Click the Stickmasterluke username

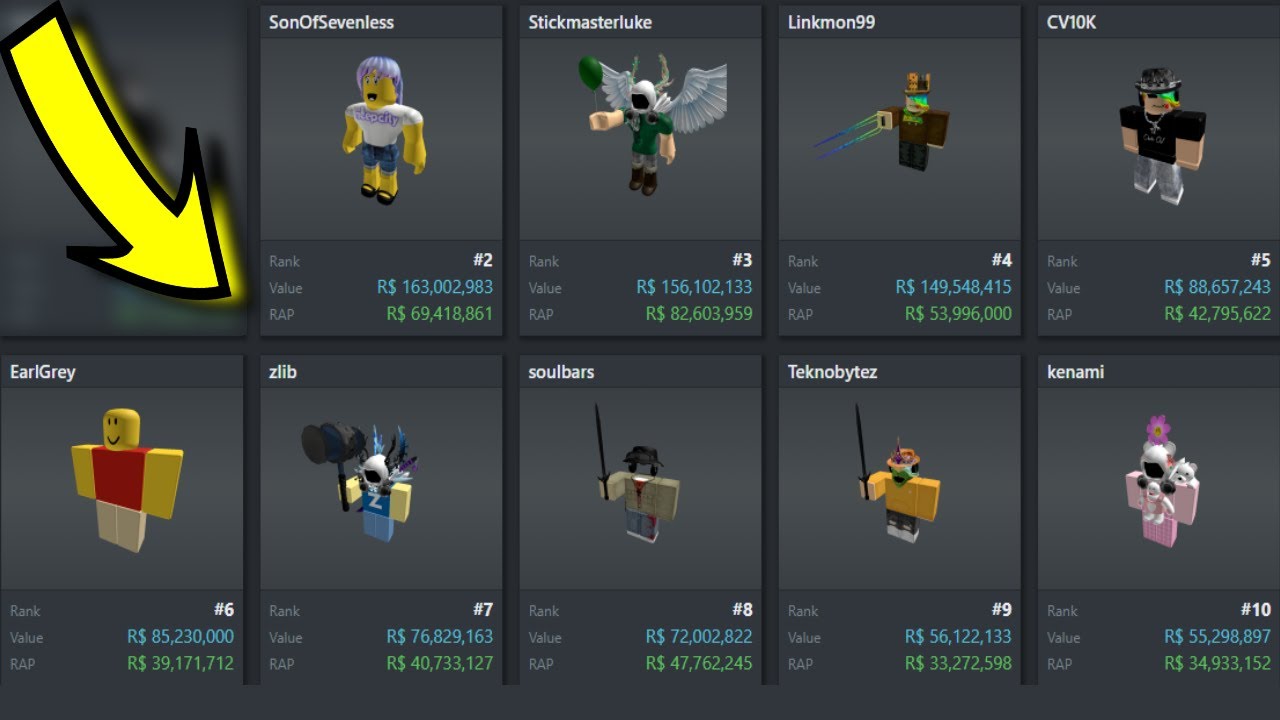(x=590, y=22)
